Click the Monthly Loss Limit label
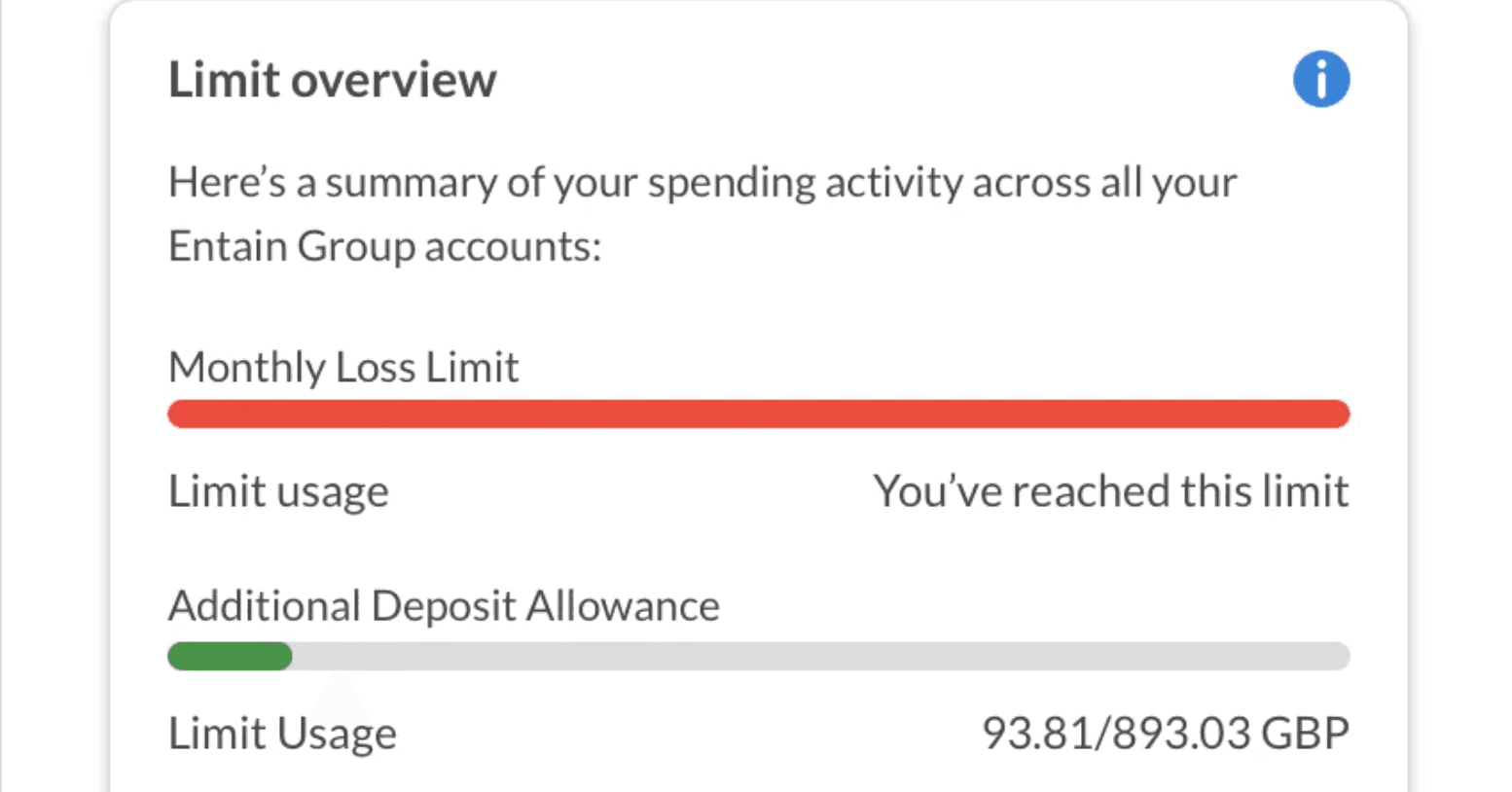Viewport: 1512px width, 792px height. (x=343, y=367)
